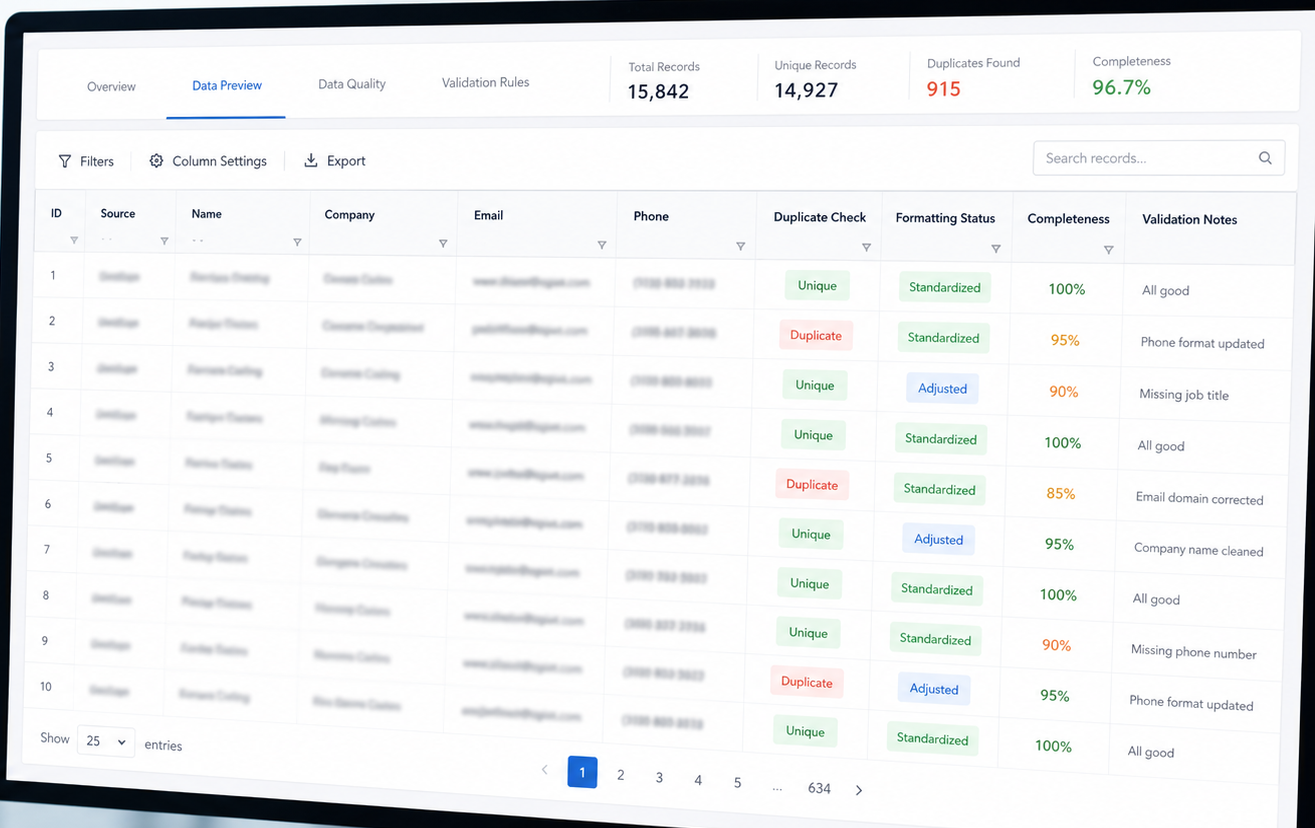
Task: Click the Company column header
Action: point(350,215)
